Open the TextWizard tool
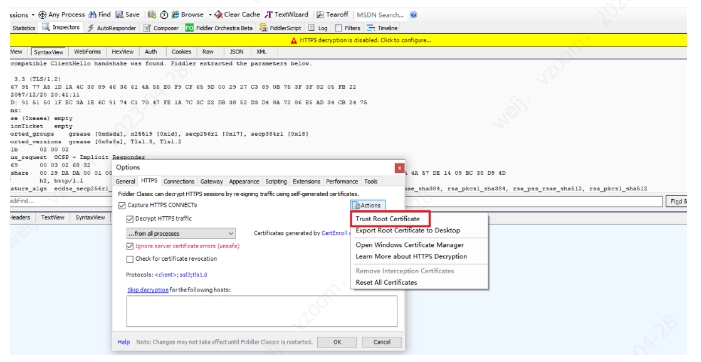 (x=287, y=15)
